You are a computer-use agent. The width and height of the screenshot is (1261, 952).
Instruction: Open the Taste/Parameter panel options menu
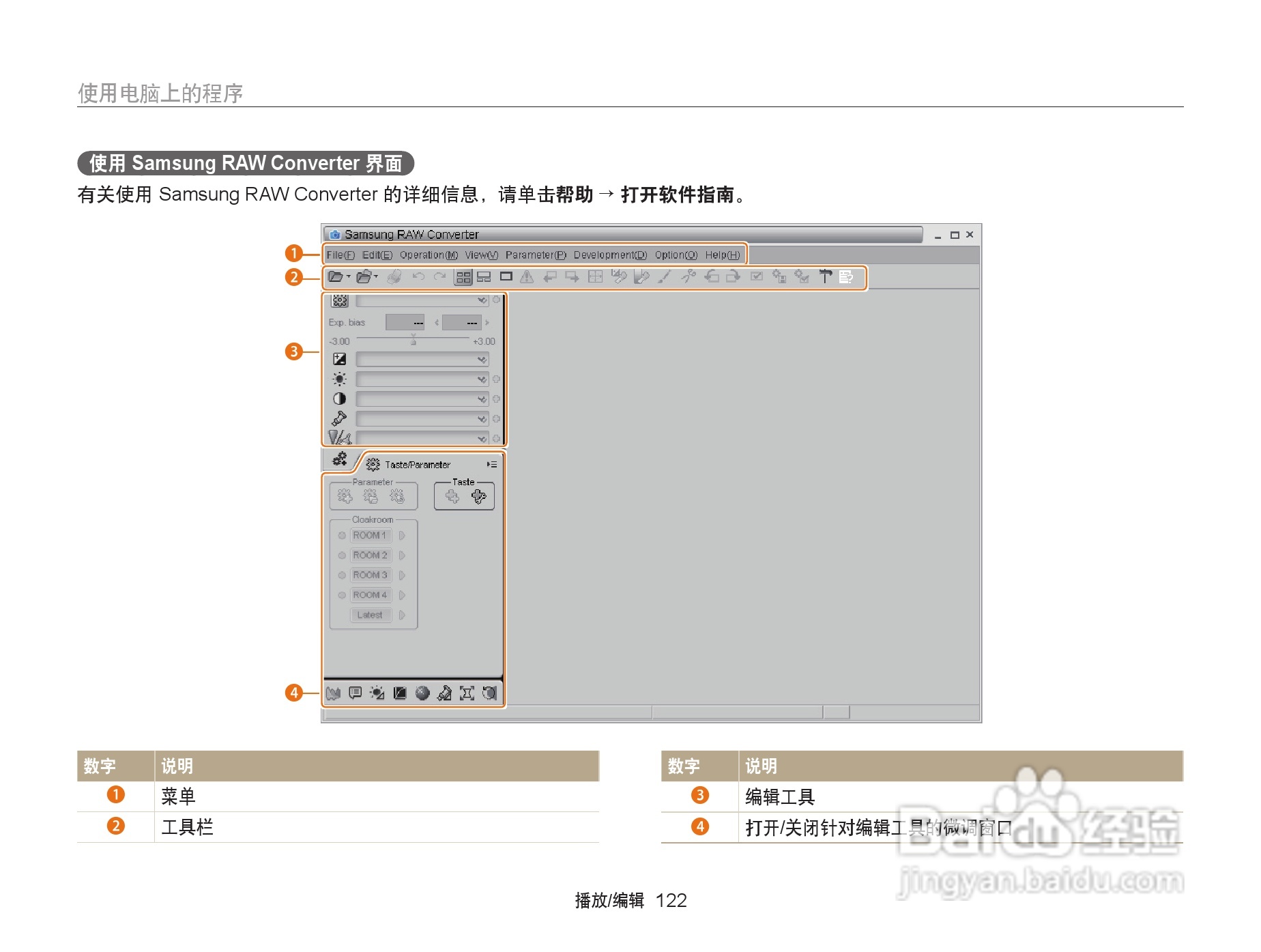pos(492,465)
